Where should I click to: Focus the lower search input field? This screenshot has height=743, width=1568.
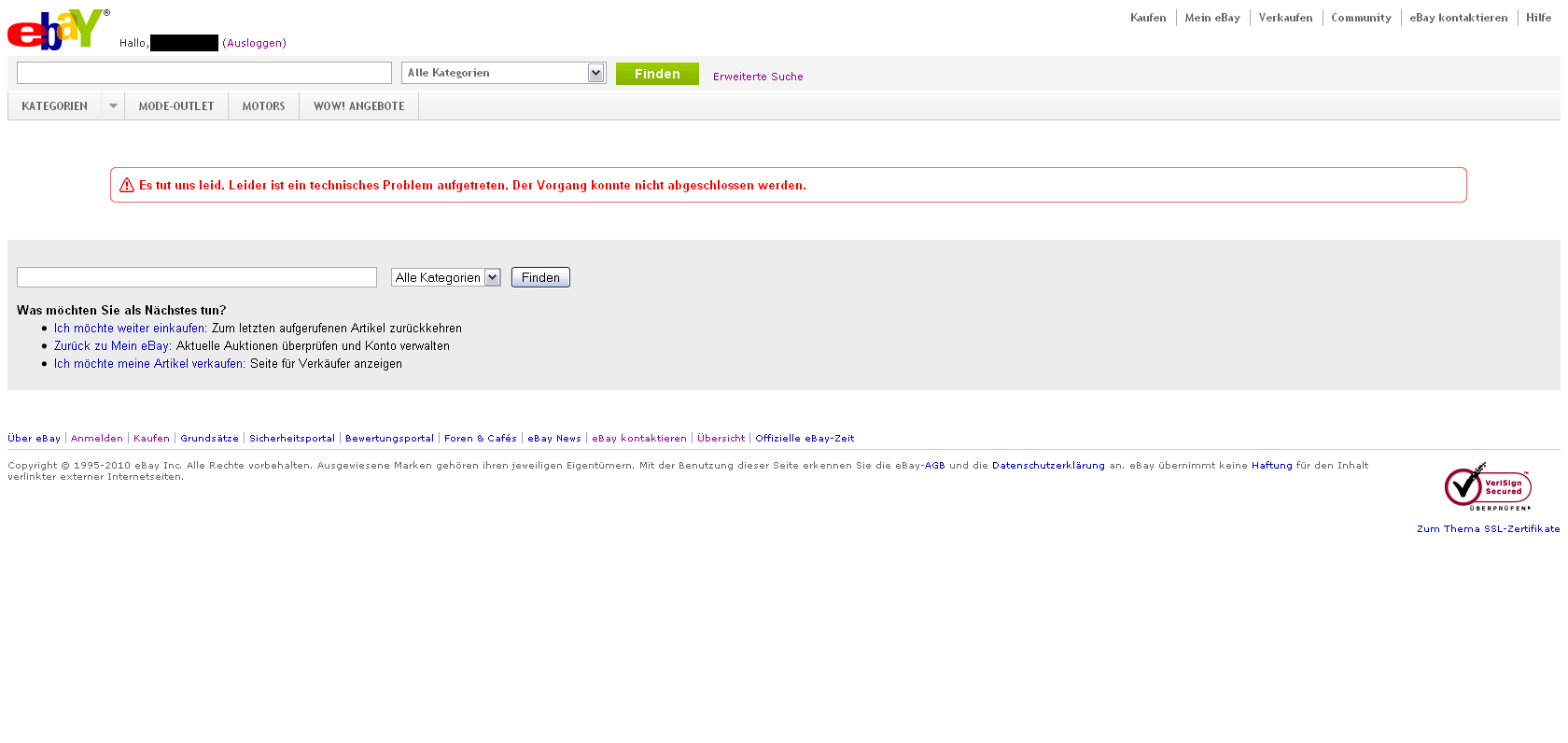tap(197, 277)
